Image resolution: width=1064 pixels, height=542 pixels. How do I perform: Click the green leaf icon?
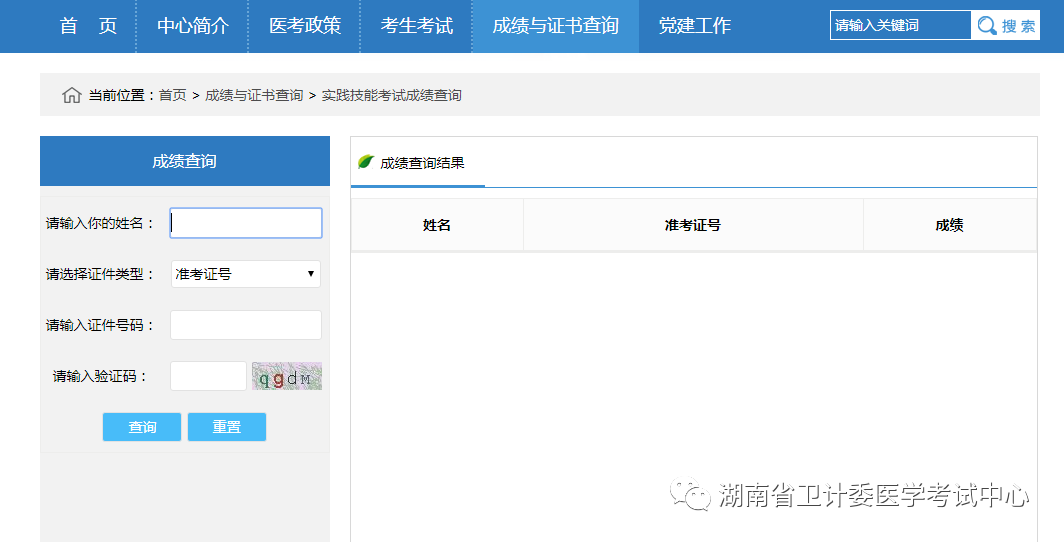pos(365,162)
